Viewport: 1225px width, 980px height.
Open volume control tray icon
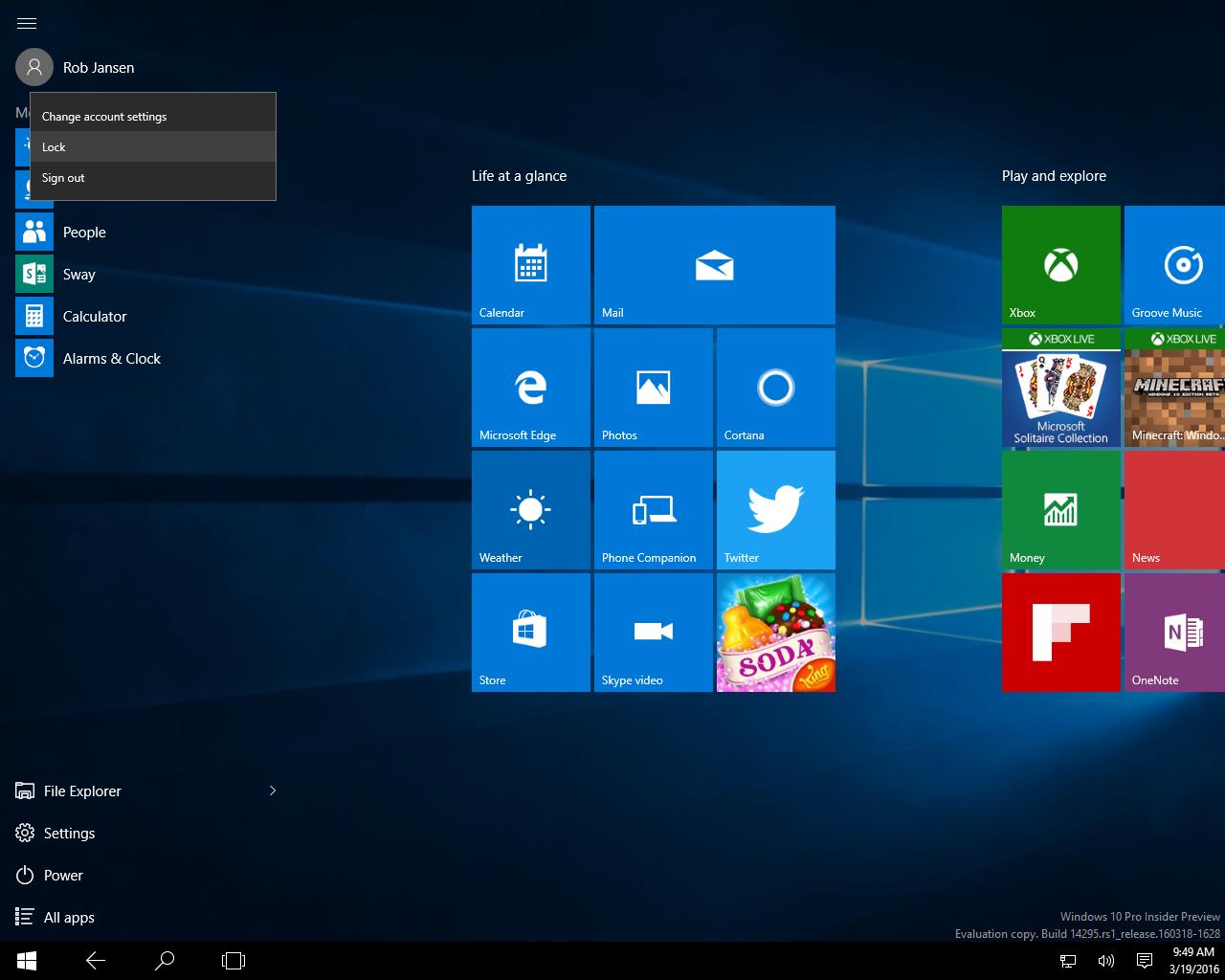1106,961
